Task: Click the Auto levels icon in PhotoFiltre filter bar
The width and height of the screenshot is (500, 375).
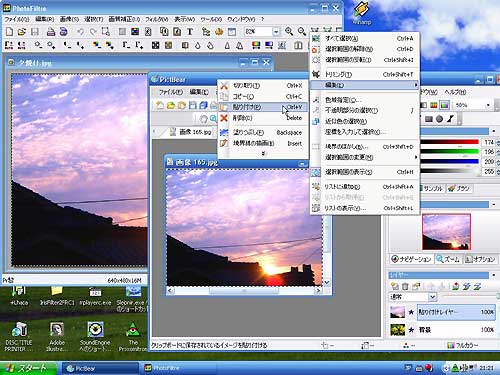Action: 9,45
